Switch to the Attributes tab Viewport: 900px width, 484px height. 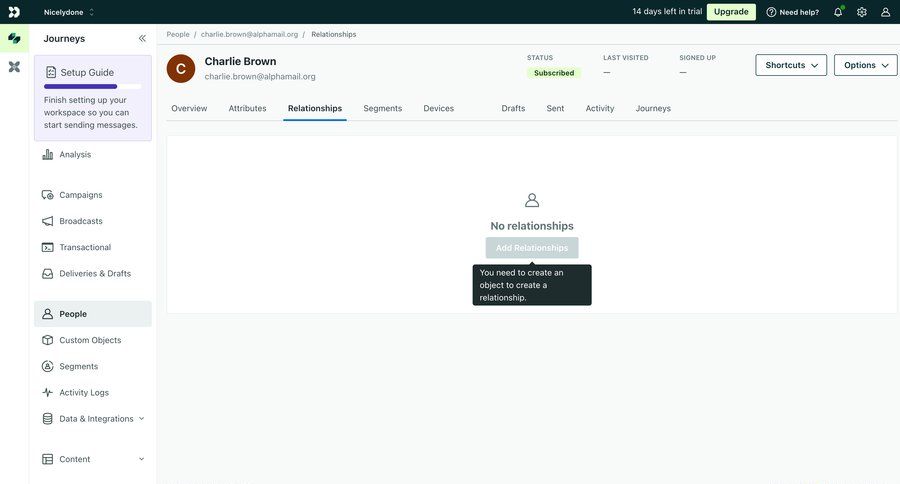(x=247, y=109)
